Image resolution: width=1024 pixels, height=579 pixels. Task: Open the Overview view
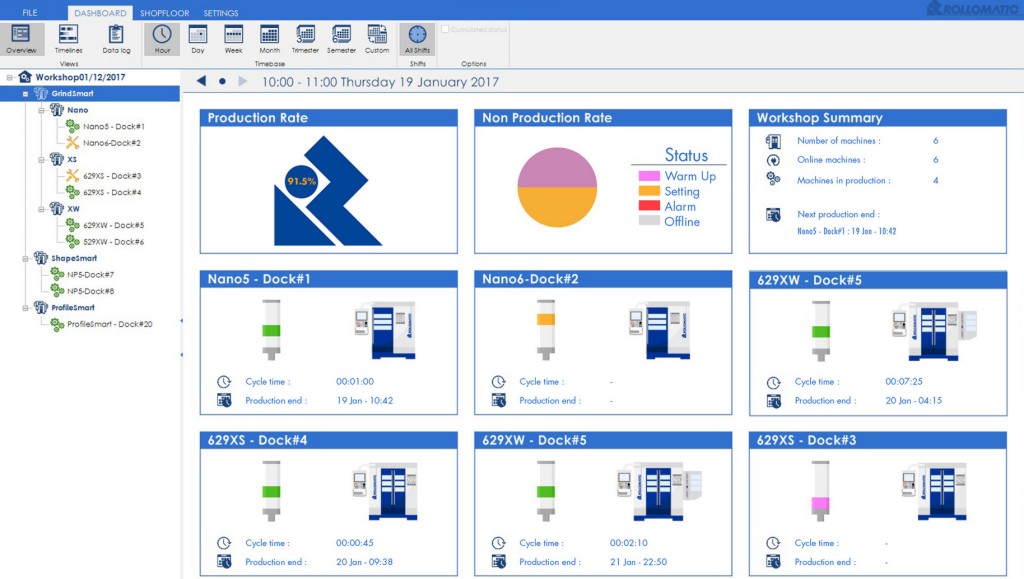[x=22, y=39]
